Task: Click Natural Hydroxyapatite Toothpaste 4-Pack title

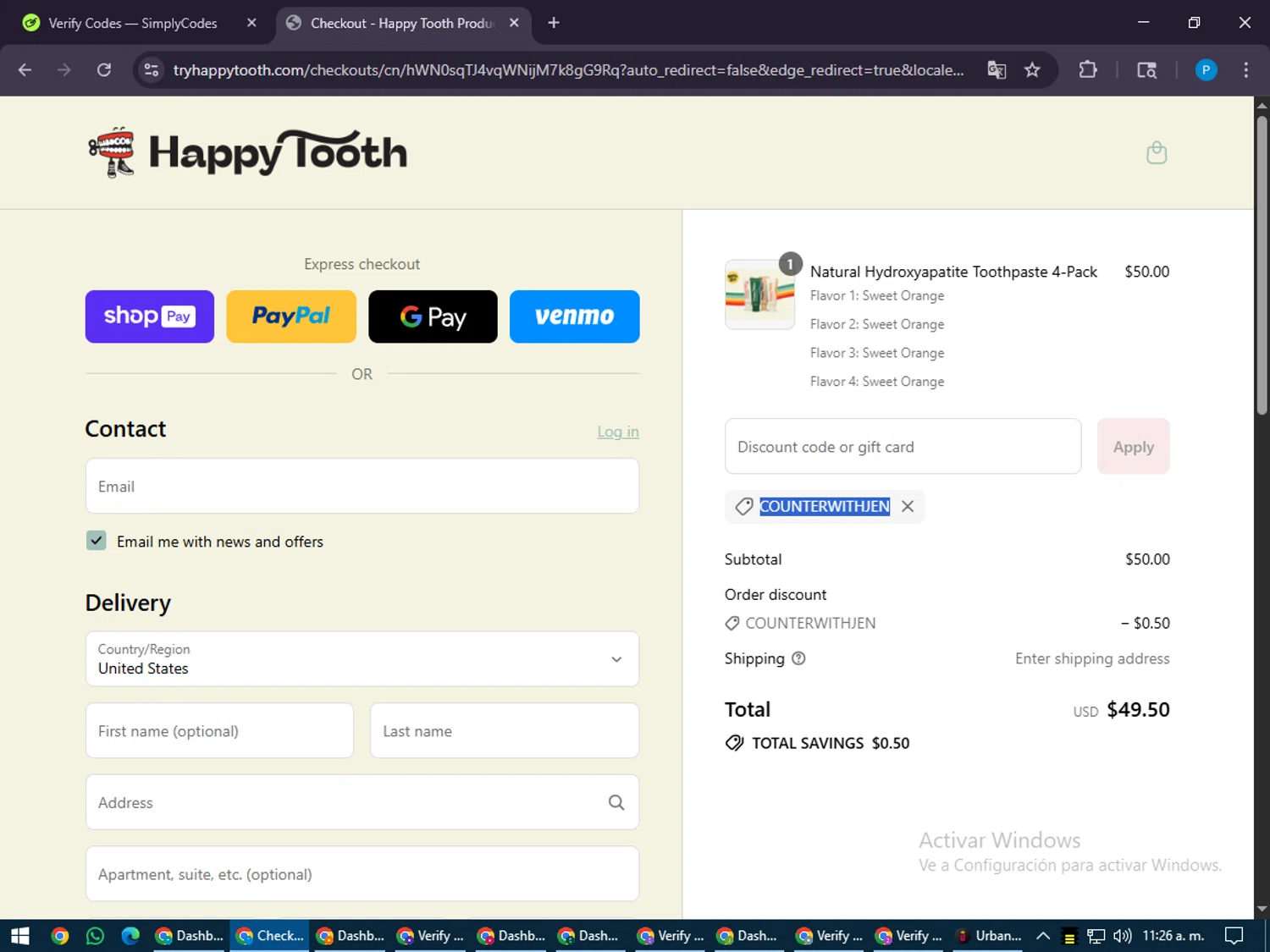Action: point(953,272)
